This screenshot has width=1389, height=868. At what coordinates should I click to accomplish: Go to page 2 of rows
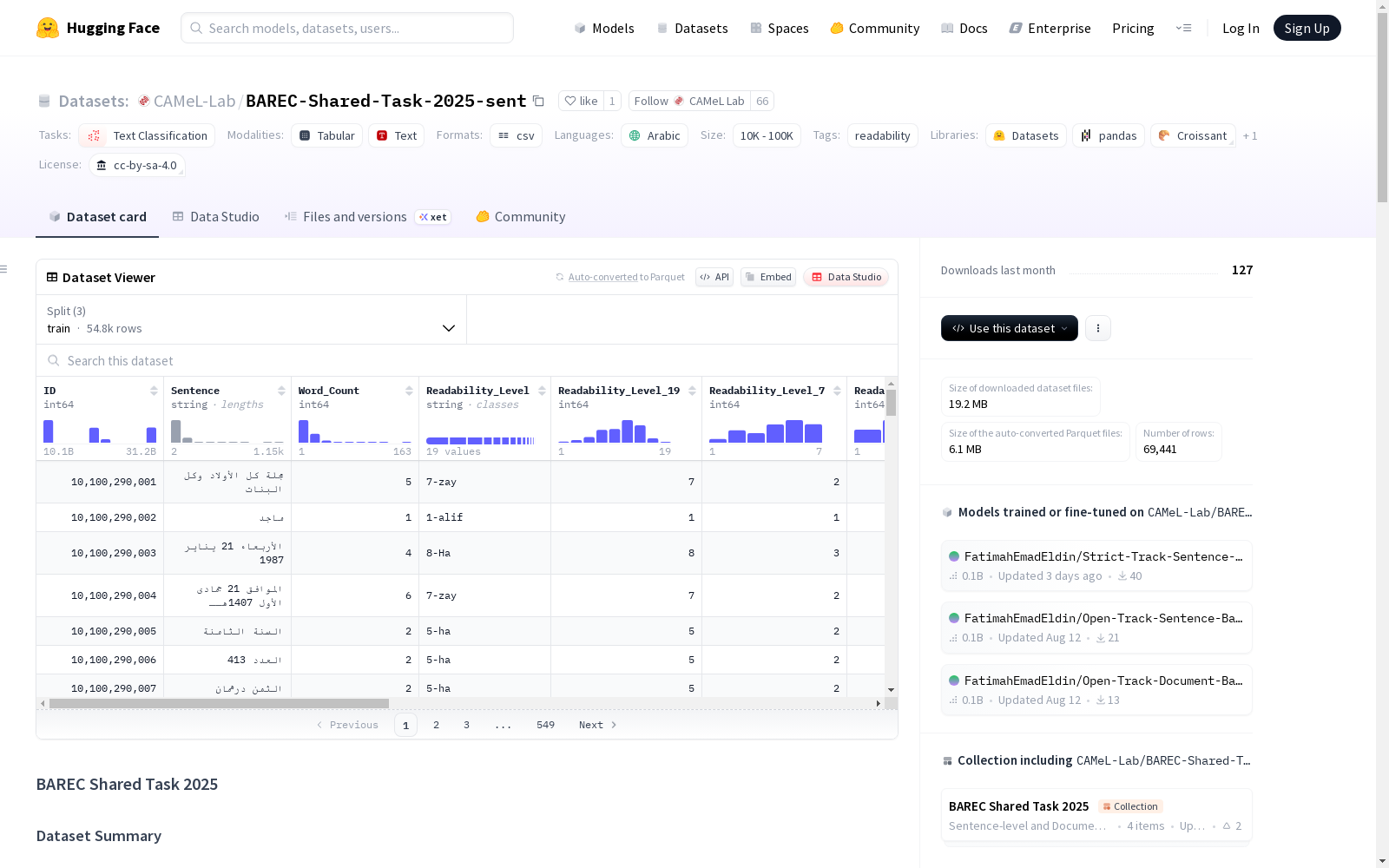(436, 725)
